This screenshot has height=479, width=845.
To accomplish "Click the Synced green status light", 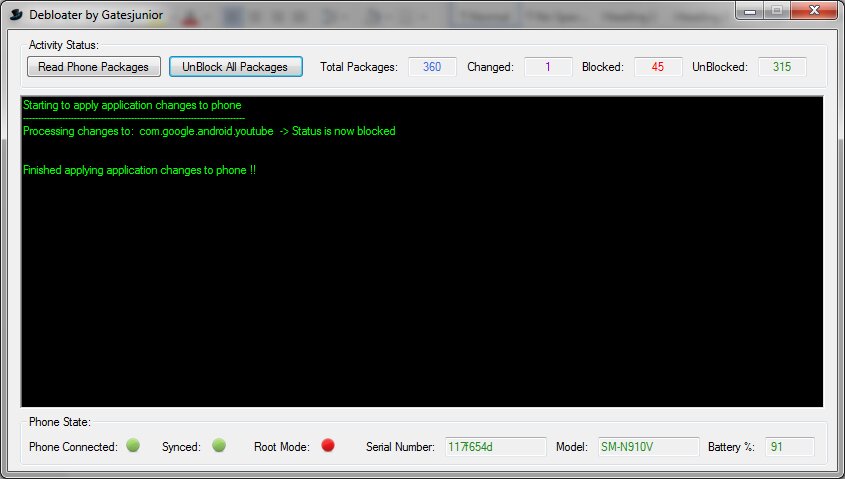I will (219, 445).
